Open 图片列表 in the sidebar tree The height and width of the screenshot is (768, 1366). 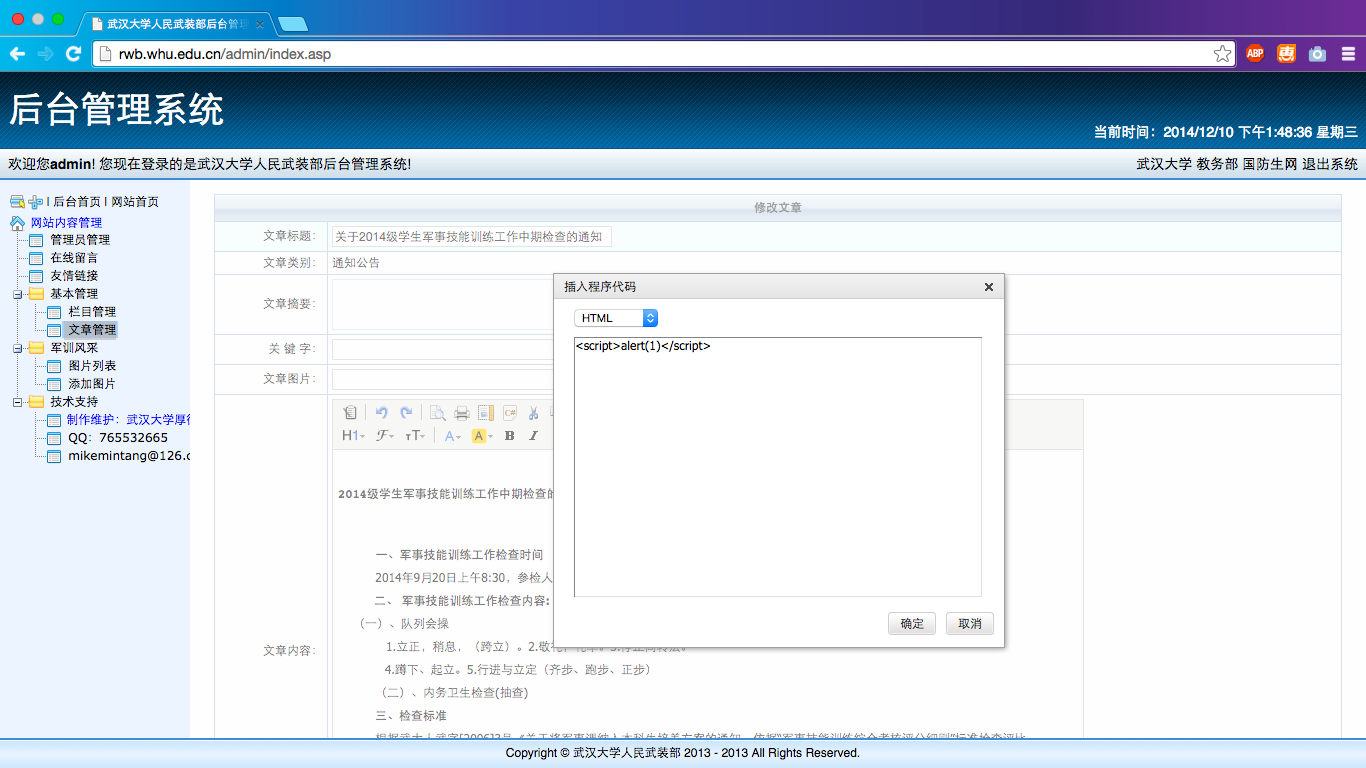(92, 366)
